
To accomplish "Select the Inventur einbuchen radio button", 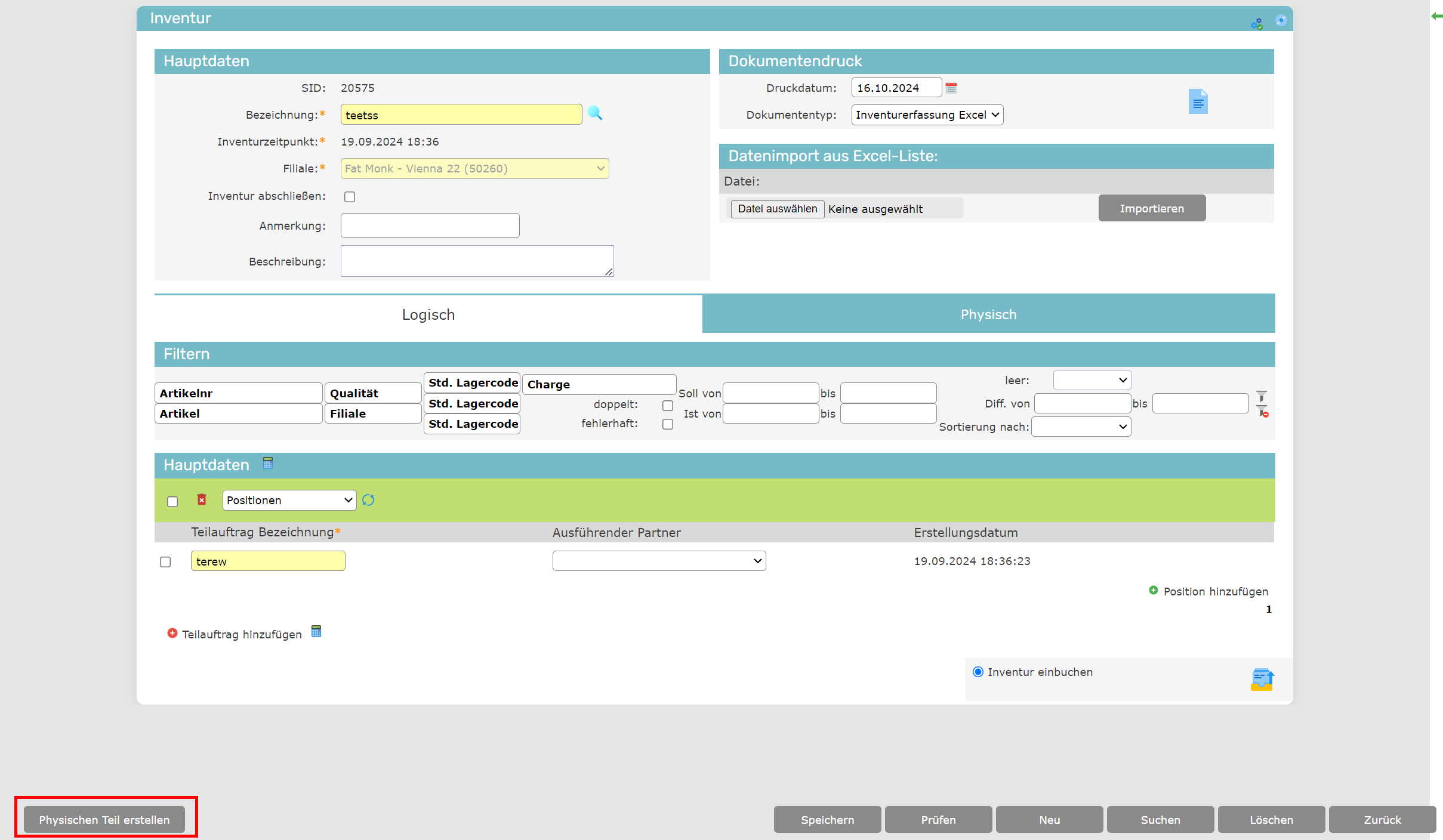I will (978, 672).
